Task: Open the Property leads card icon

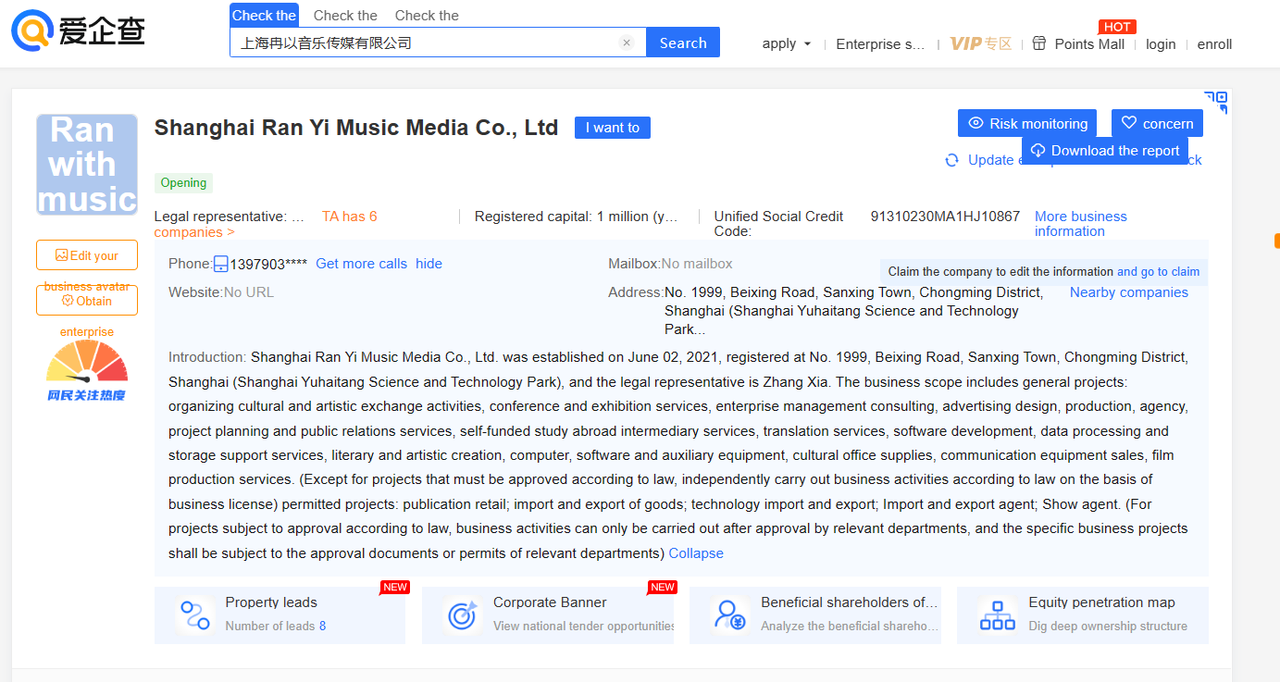Action: [x=194, y=614]
